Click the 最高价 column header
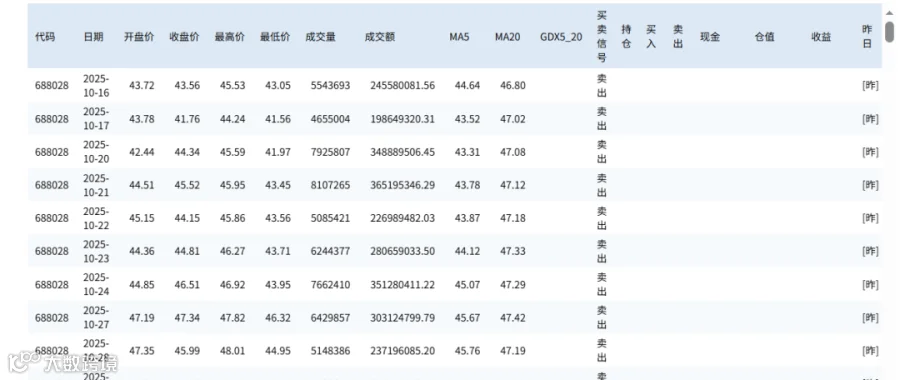This screenshot has width=900, height=380. [230, 37]
